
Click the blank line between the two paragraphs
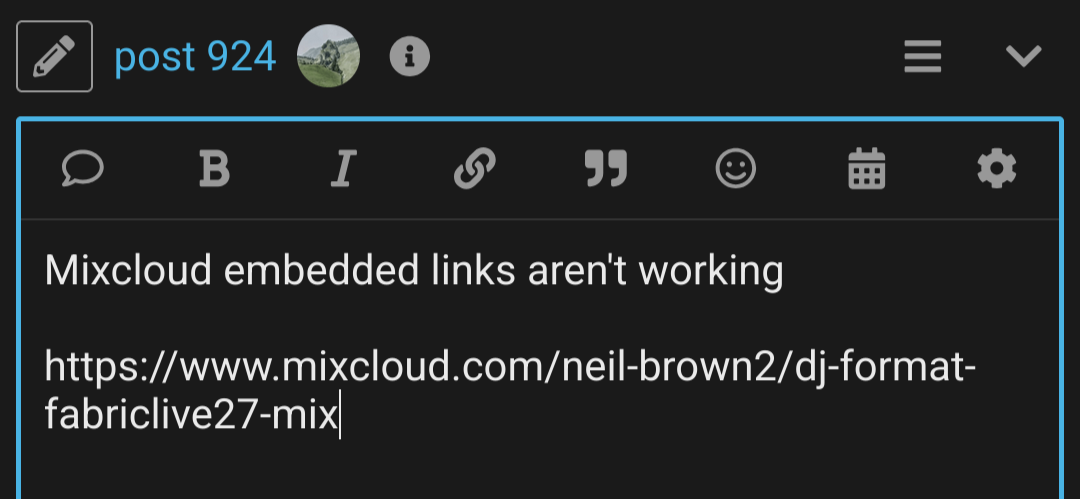539,319
